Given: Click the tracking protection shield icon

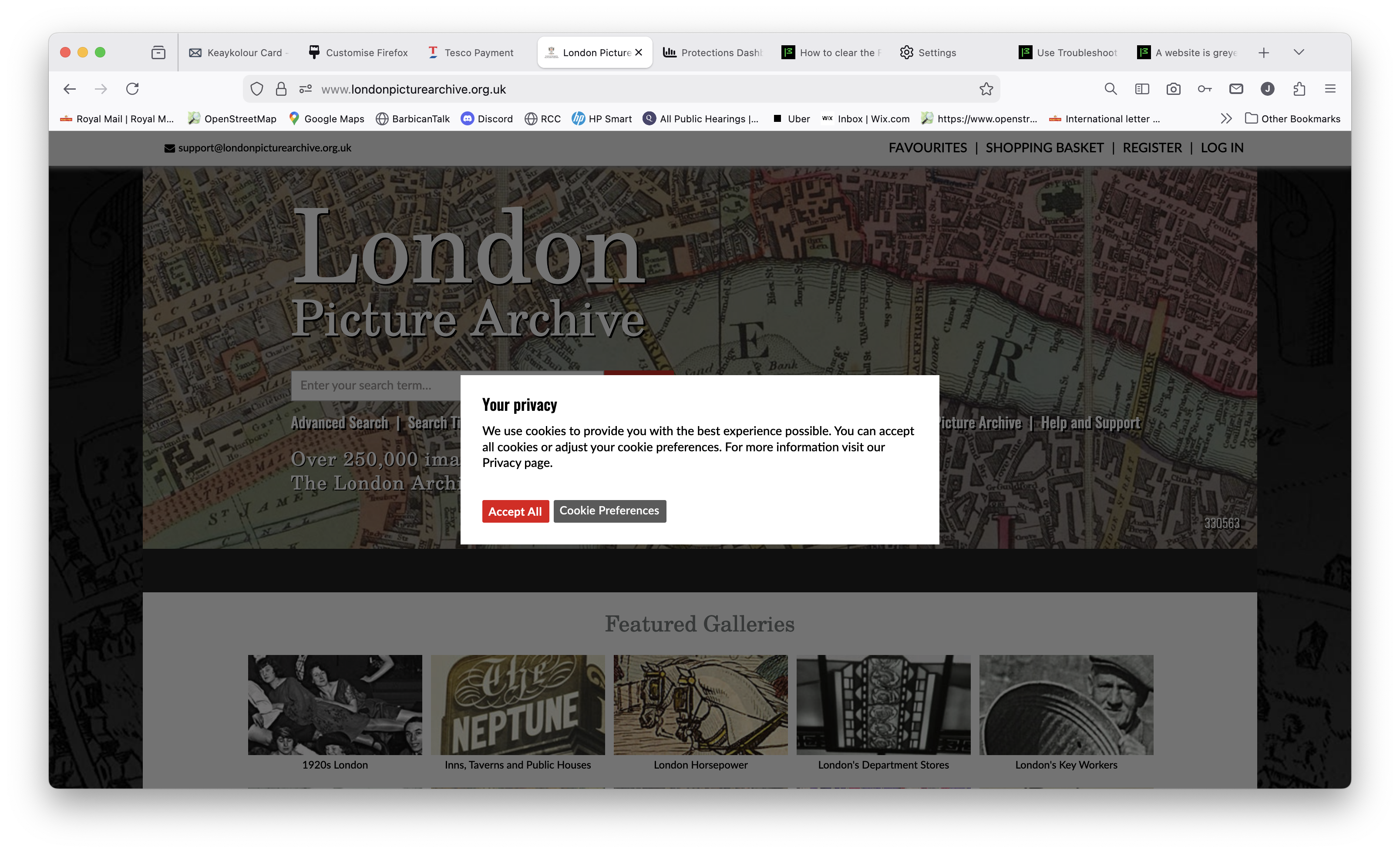Looking at the screenshot, I should 257,89.
